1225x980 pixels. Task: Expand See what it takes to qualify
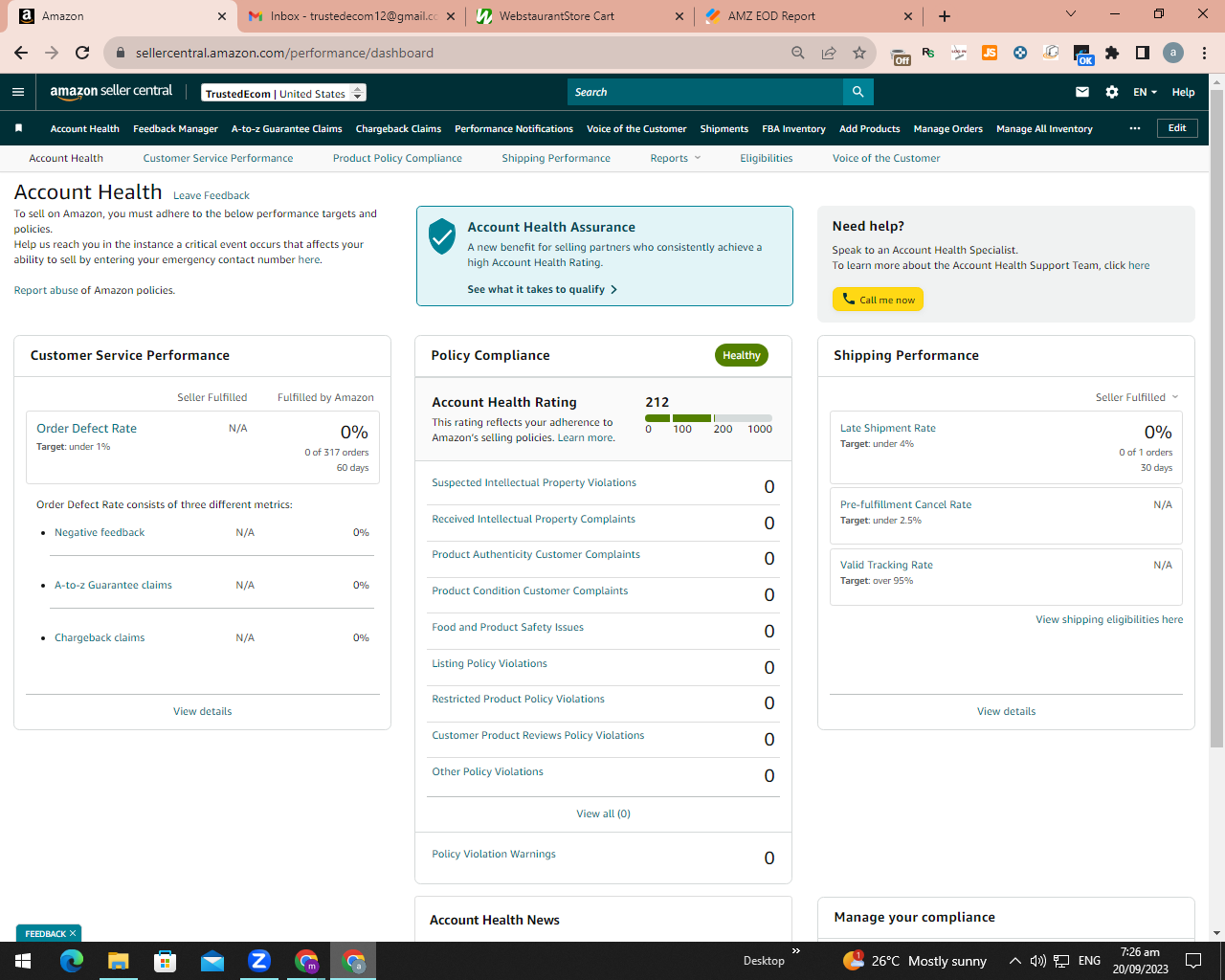[x=542, y=289]
